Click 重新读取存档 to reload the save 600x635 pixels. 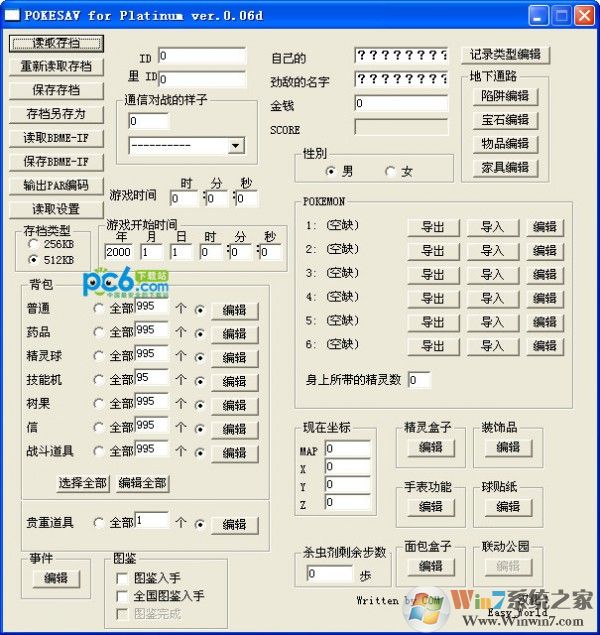56,66
